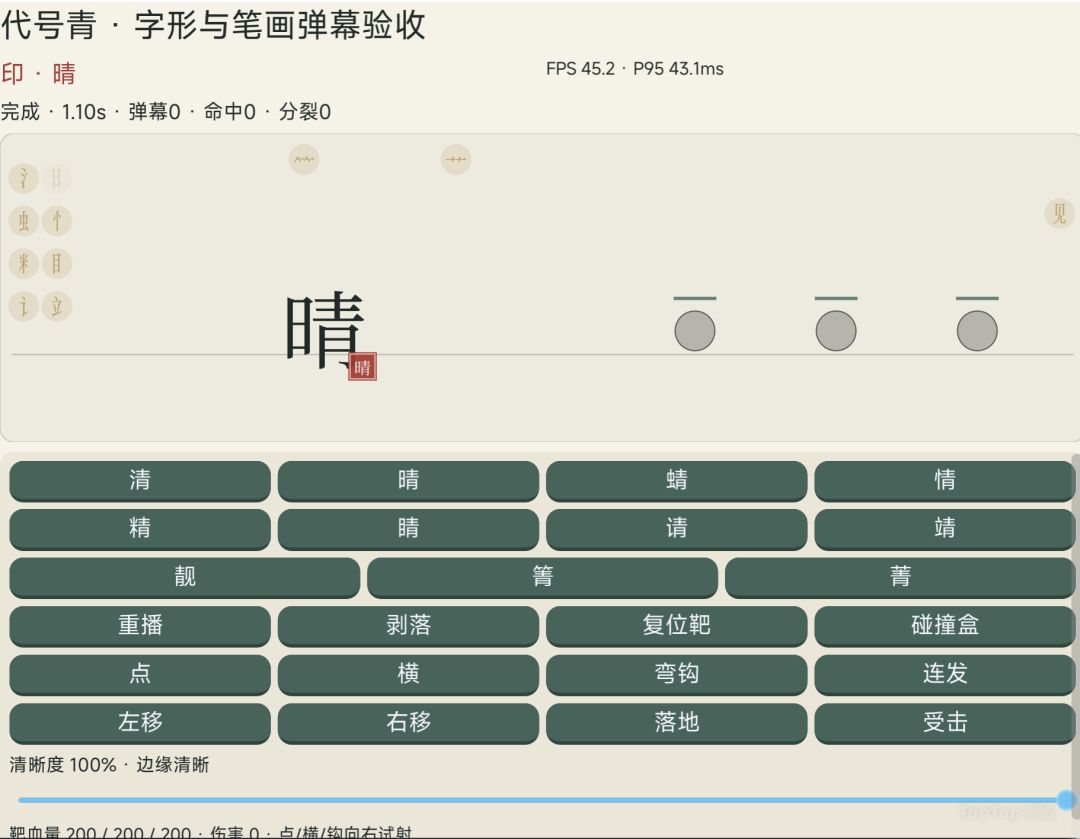Choose the 蜻 character button
Screen dimensions: 1080x839
tap(676, 480)
